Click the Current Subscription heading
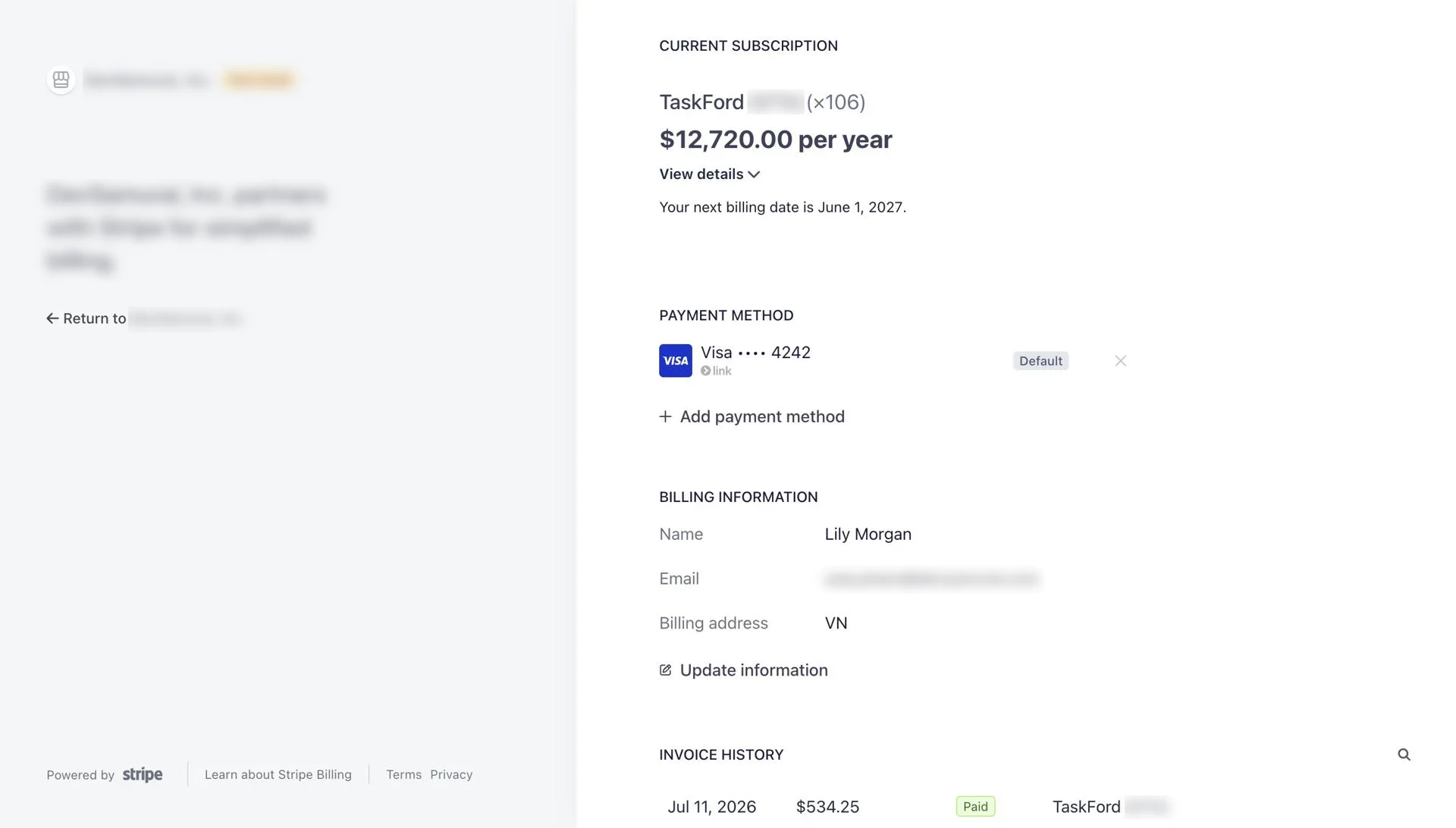This screenshot has width=1456, height=828. click(x=748, y=46)
